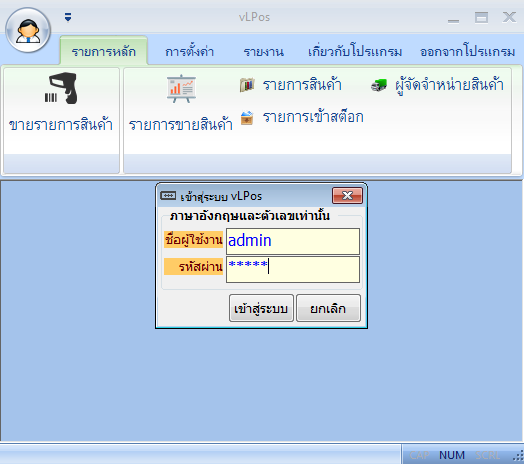The height and width of the screenshot is (464, 524).
Task: Open the รายงาน tab
Action: pyautogui.click(x=263, y=52)
